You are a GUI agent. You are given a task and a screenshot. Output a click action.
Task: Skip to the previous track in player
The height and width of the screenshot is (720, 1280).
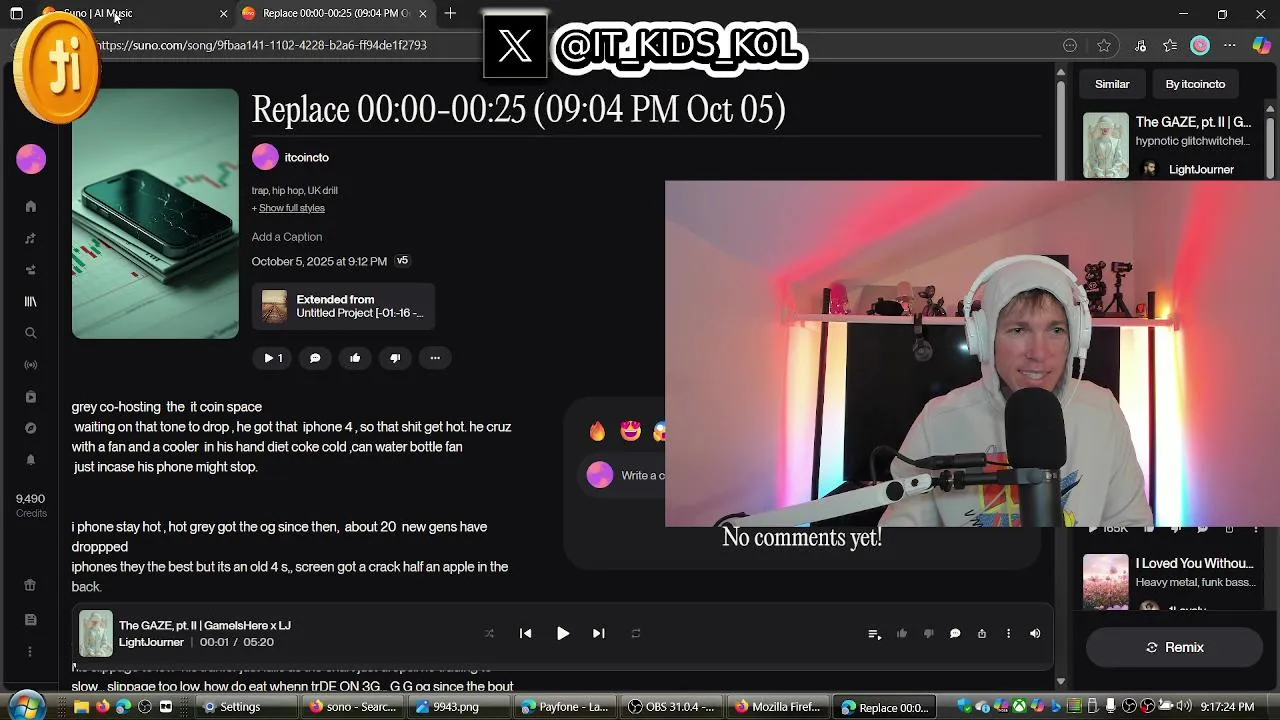(x=525, y=633)
